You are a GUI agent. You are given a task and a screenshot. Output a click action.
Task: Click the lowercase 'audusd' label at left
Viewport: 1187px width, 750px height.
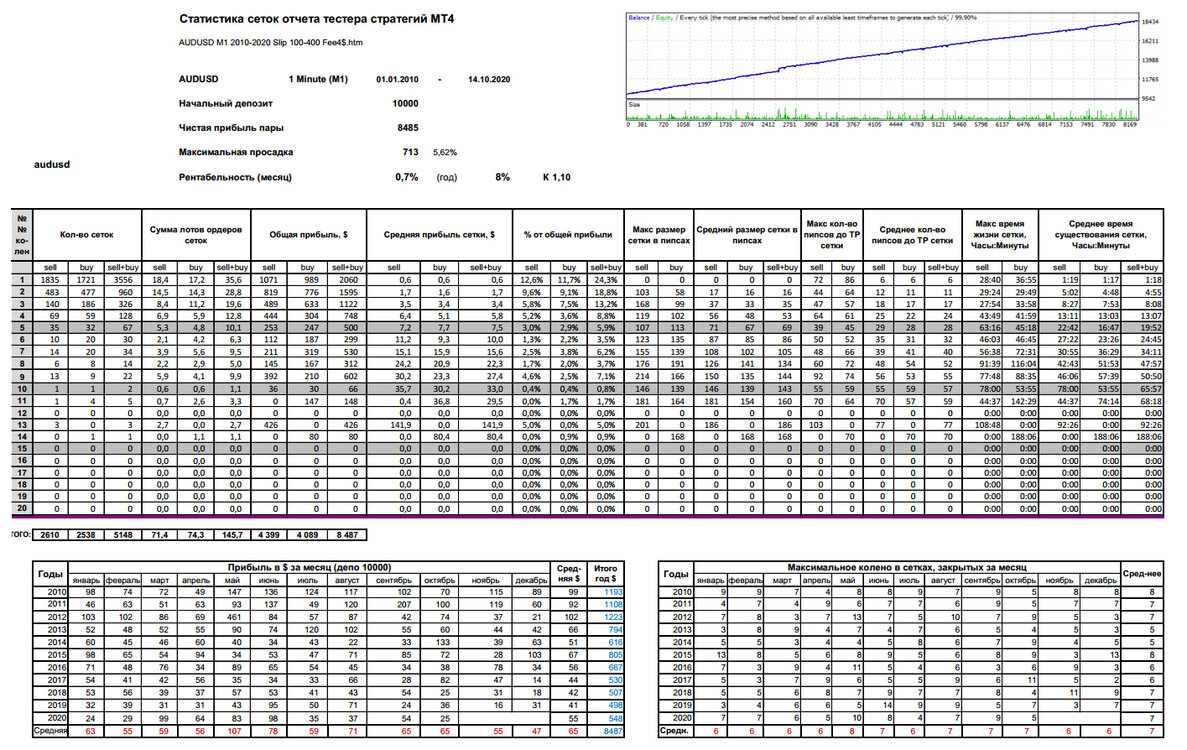tap(52, 164)
